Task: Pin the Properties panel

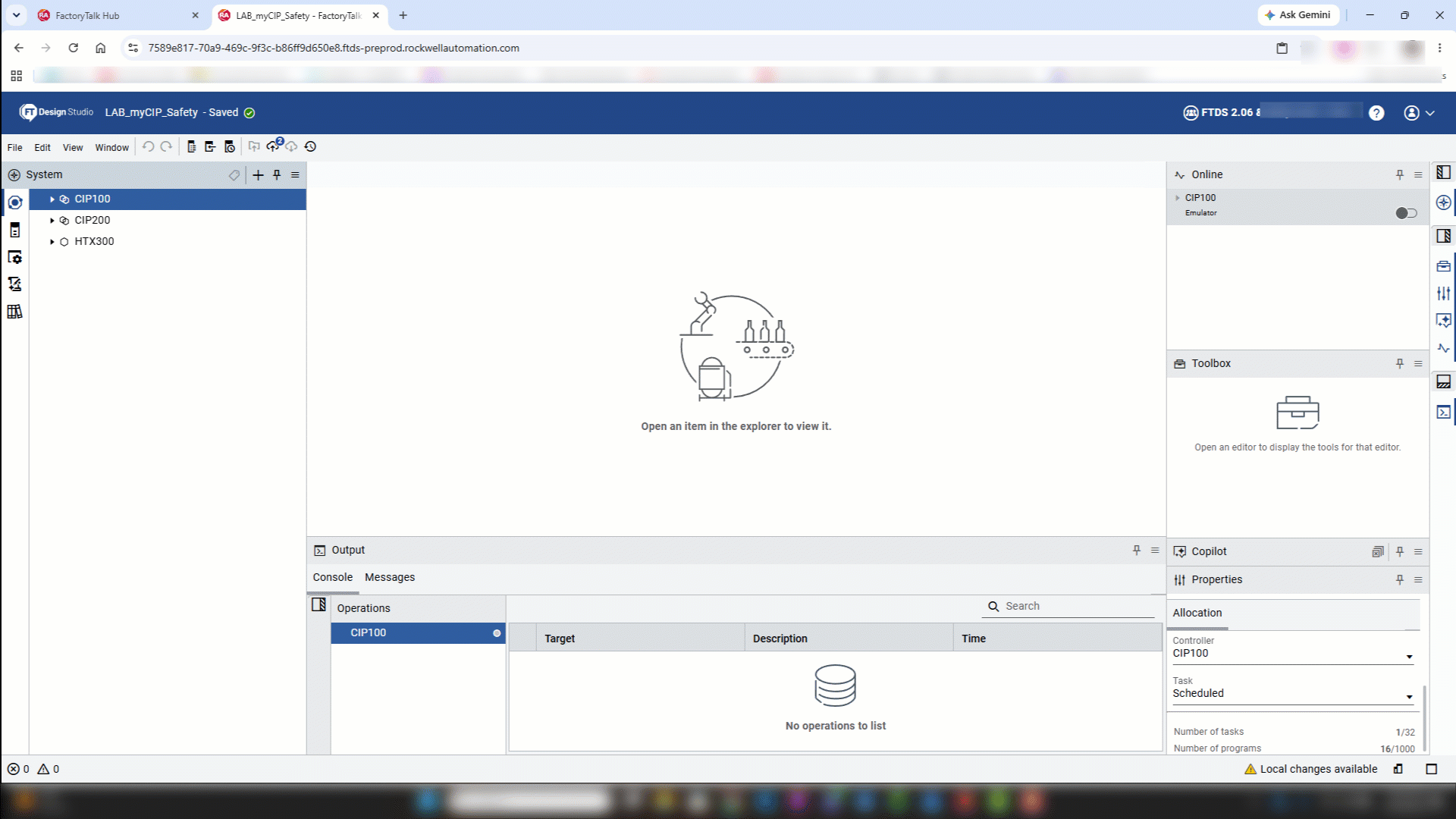Action: click(1400, 580)
